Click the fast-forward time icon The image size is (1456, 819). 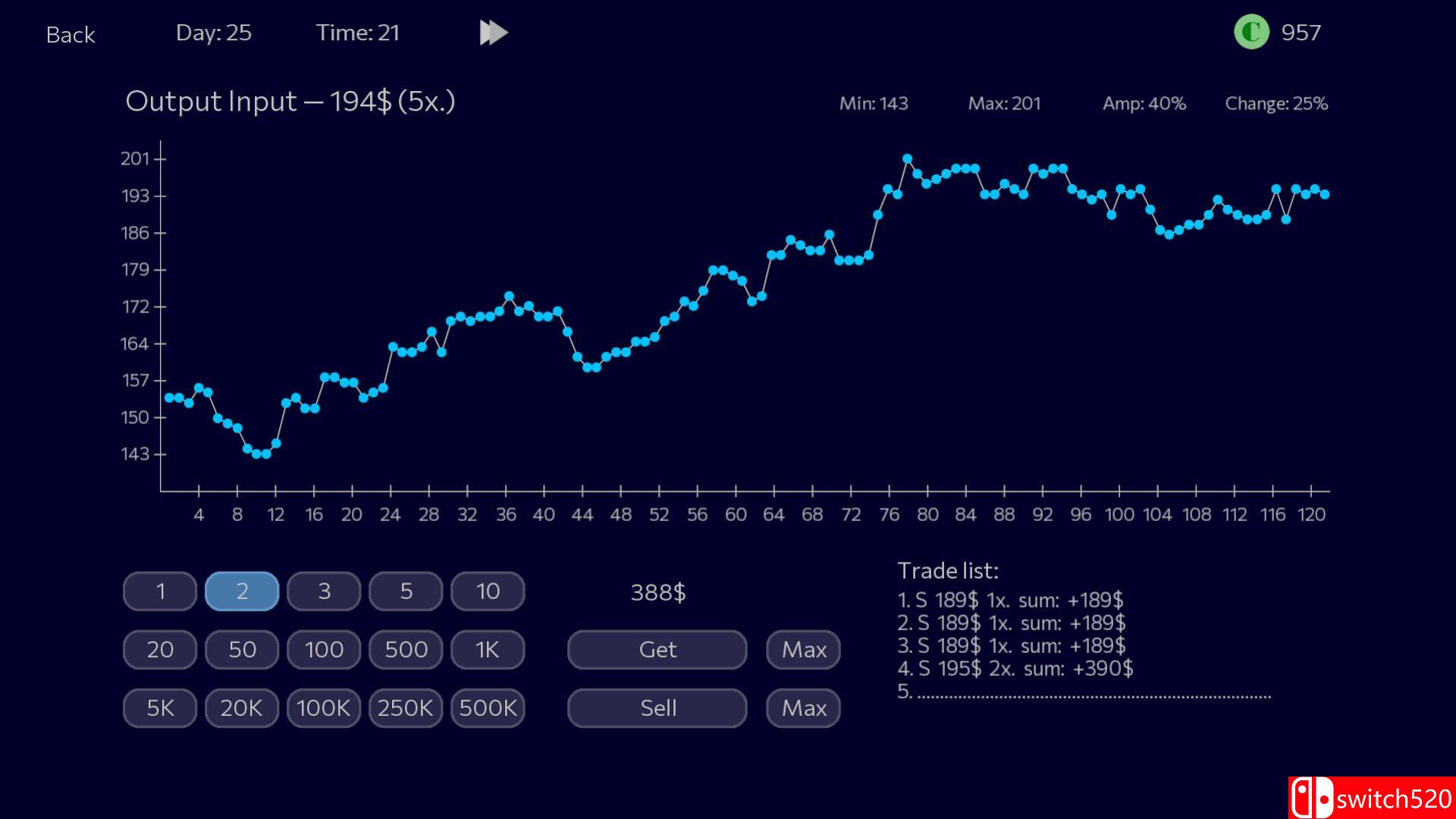tap(494, 32)
